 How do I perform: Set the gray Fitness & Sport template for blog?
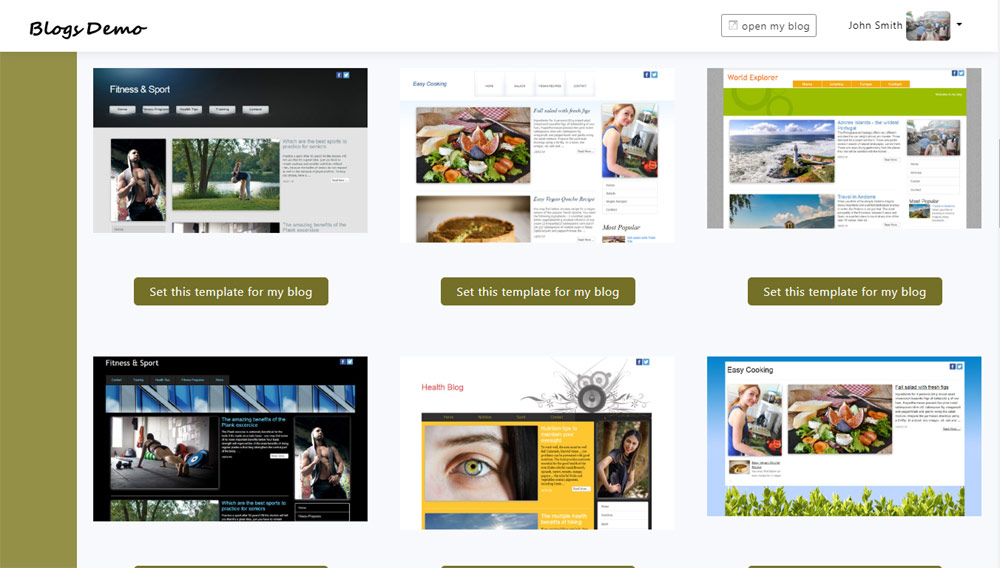coord(230,292)
